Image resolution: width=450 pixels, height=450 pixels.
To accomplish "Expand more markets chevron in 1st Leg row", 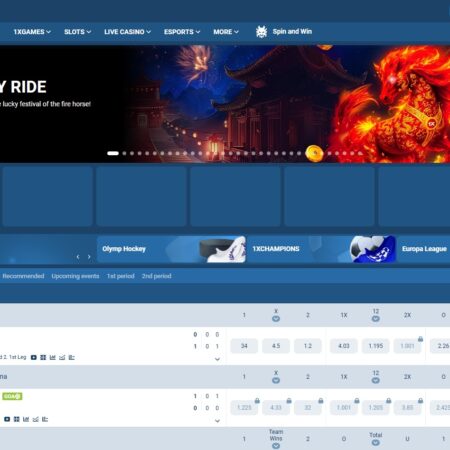I will (x=217, y=359).
